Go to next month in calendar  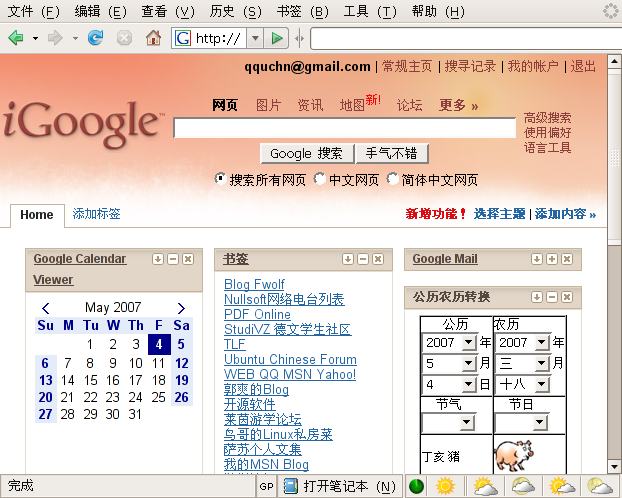click(181, 308)
